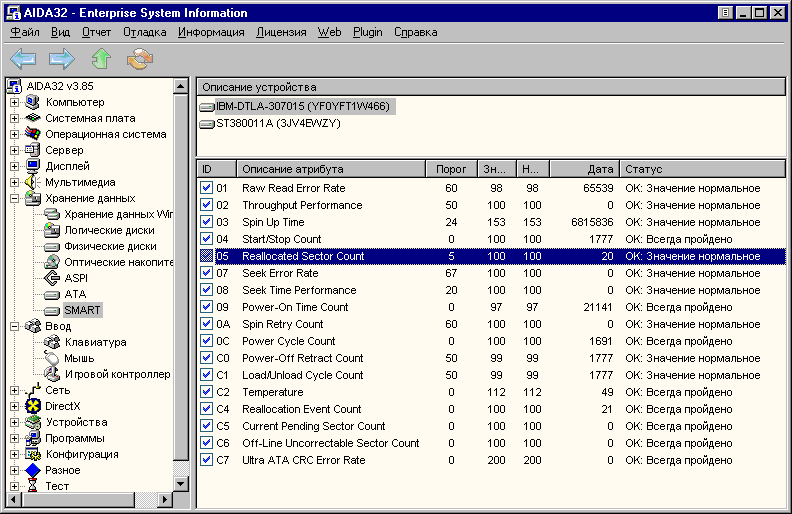Click the Refresh toolbar icon

pyautogui.click(x=140, y=59)
